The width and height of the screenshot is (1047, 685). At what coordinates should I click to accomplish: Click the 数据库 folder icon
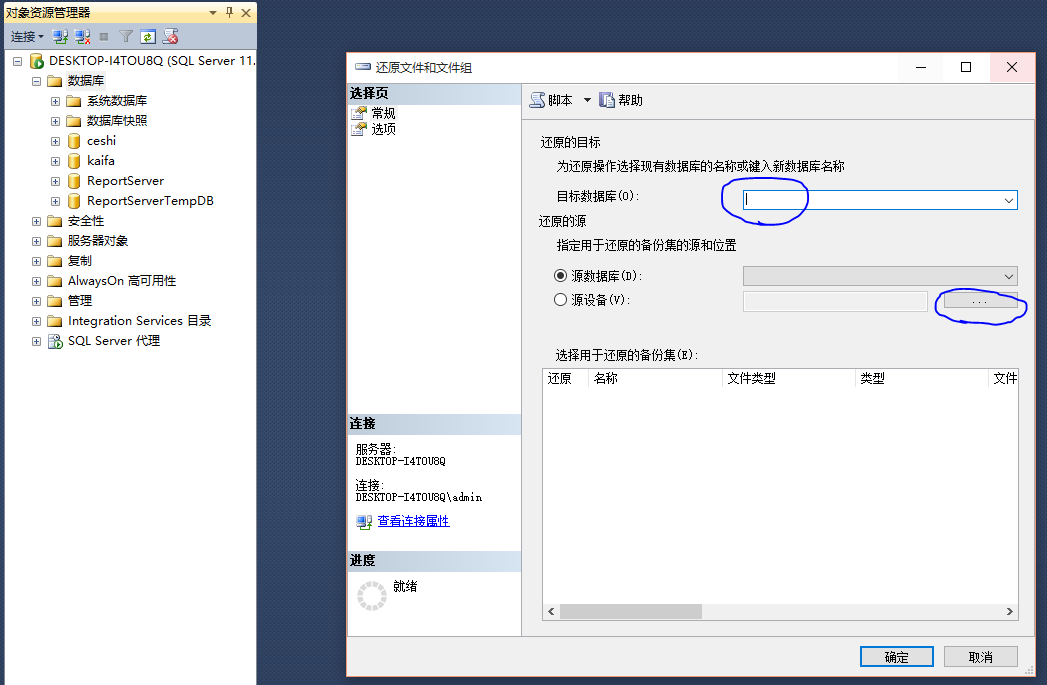click(55, 81)
